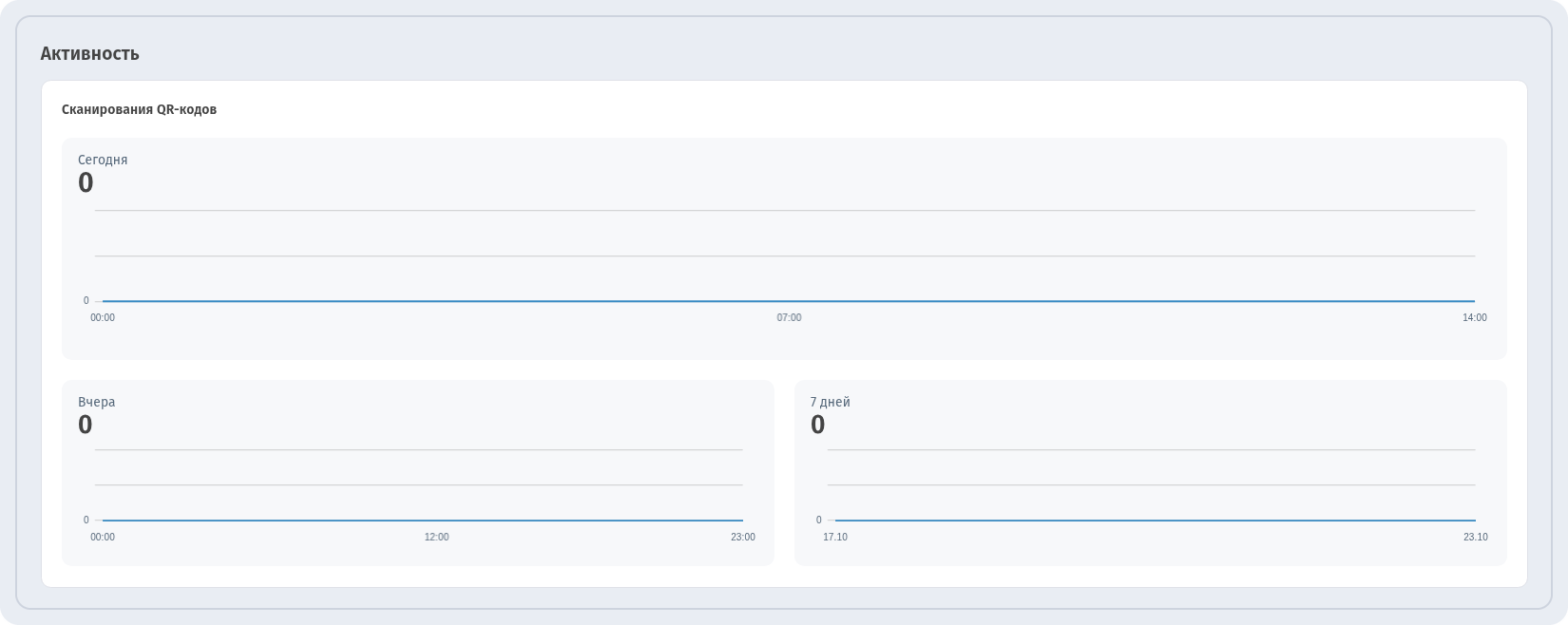Viewport: 1568px width, 625px height.
Task: Click the "7 дней" chart label
Action: click(x=830, y=402)
